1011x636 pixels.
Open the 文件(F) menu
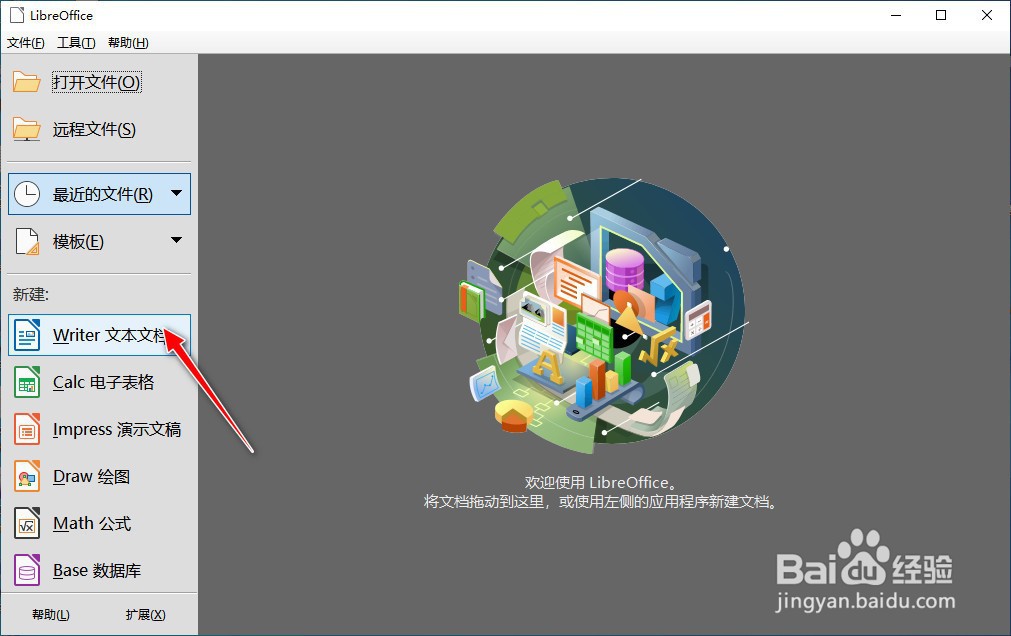pos(26,43)
